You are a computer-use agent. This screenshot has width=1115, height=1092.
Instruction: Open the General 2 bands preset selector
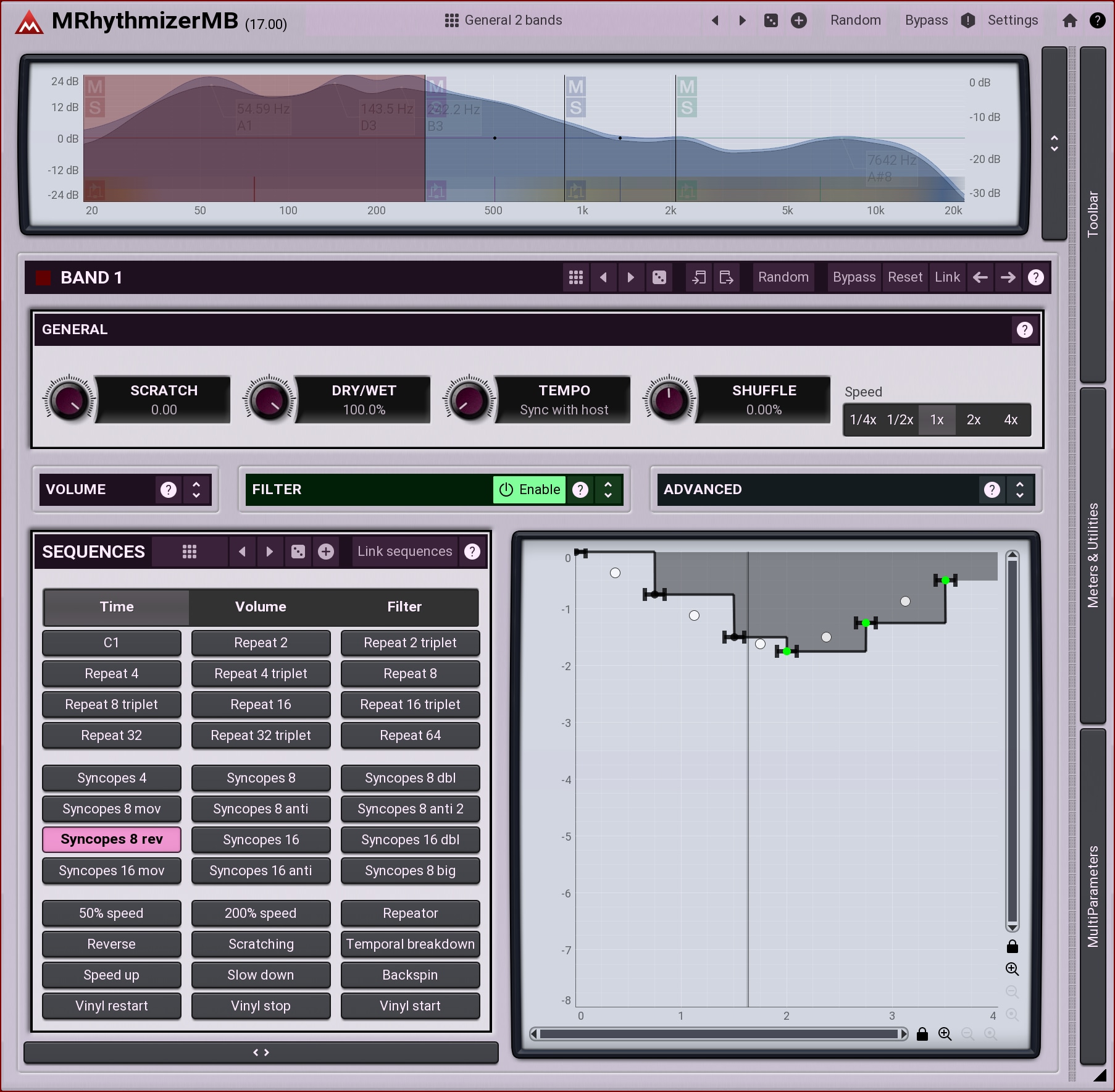tap(503, 20)
